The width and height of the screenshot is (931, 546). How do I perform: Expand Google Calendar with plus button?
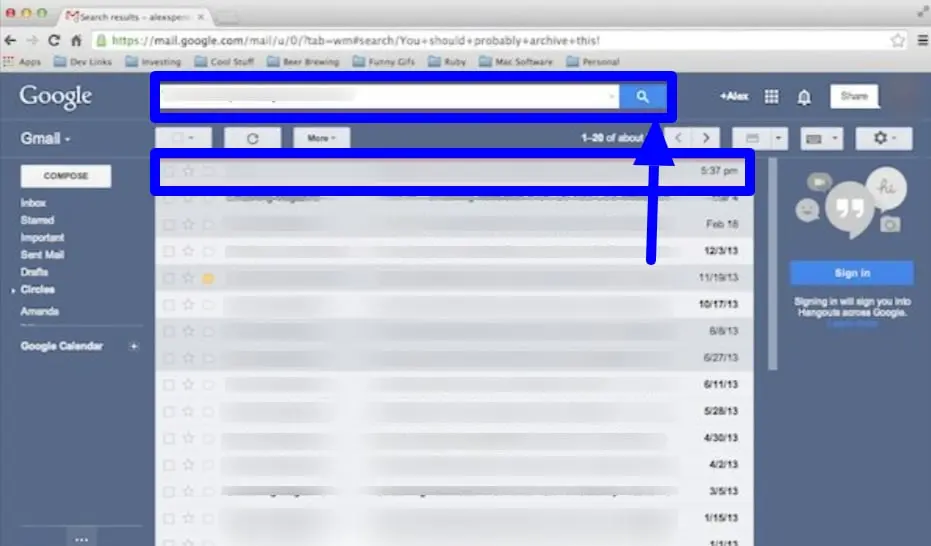(134, 346)
